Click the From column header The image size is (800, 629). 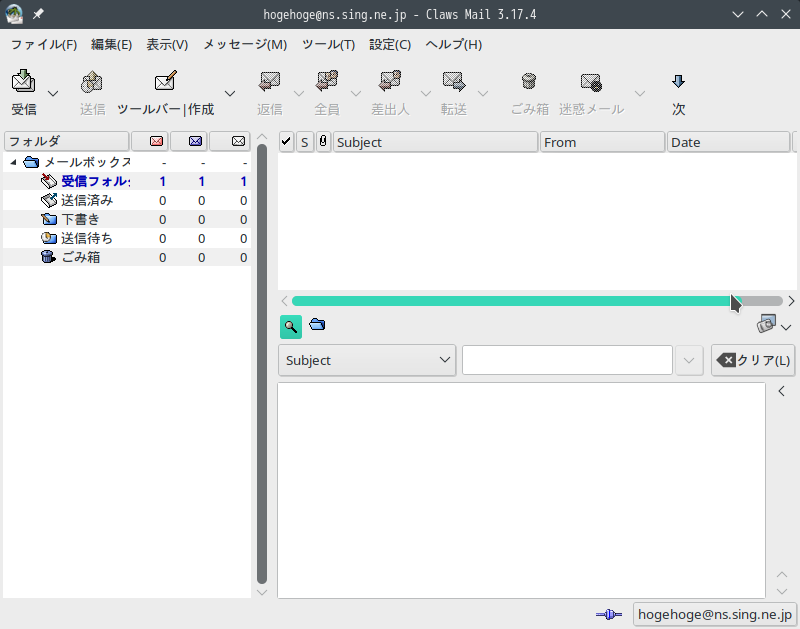(x=603, y=142)
